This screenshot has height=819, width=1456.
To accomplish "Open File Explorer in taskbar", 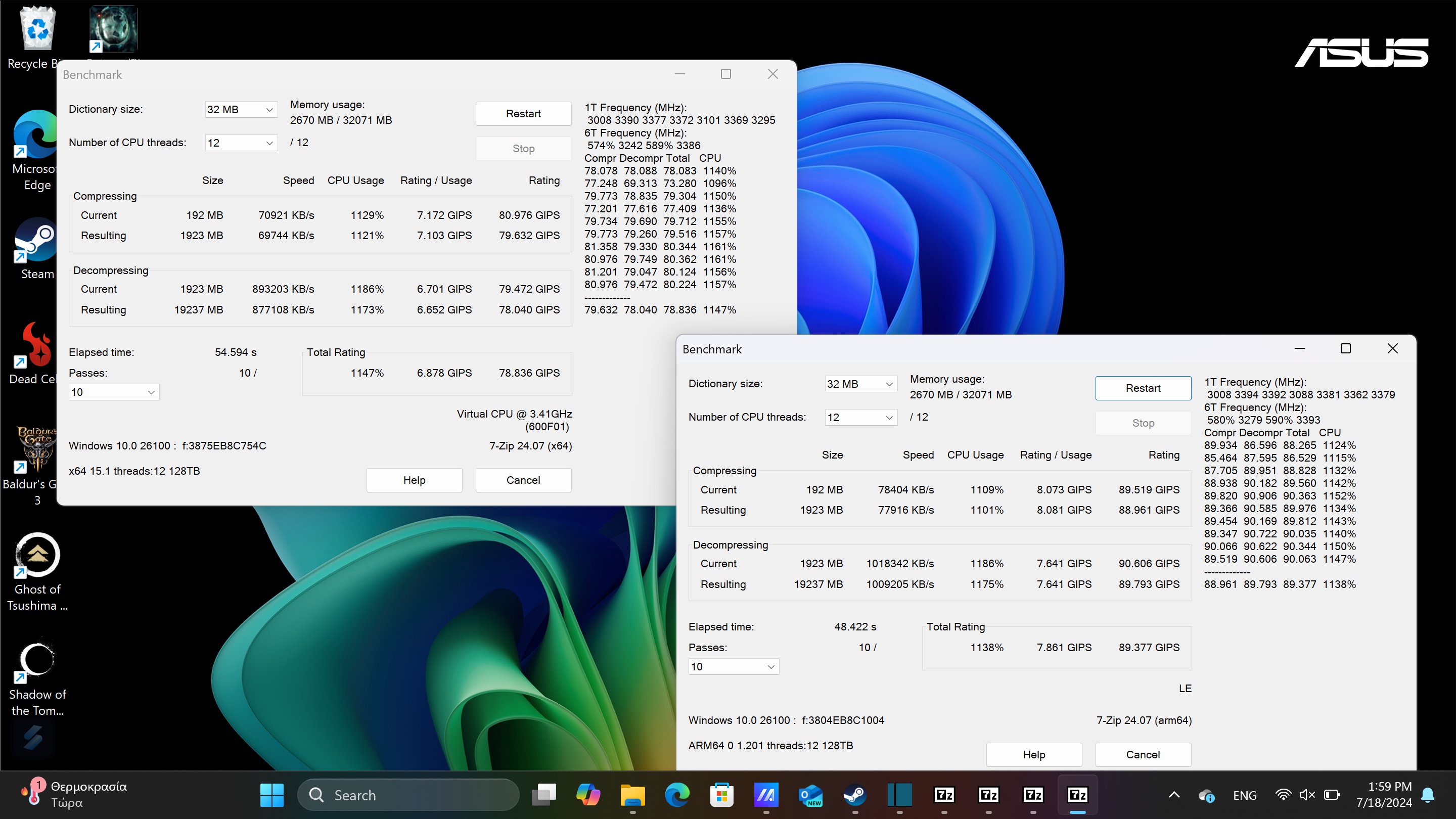I will click(x=632, y=795).
